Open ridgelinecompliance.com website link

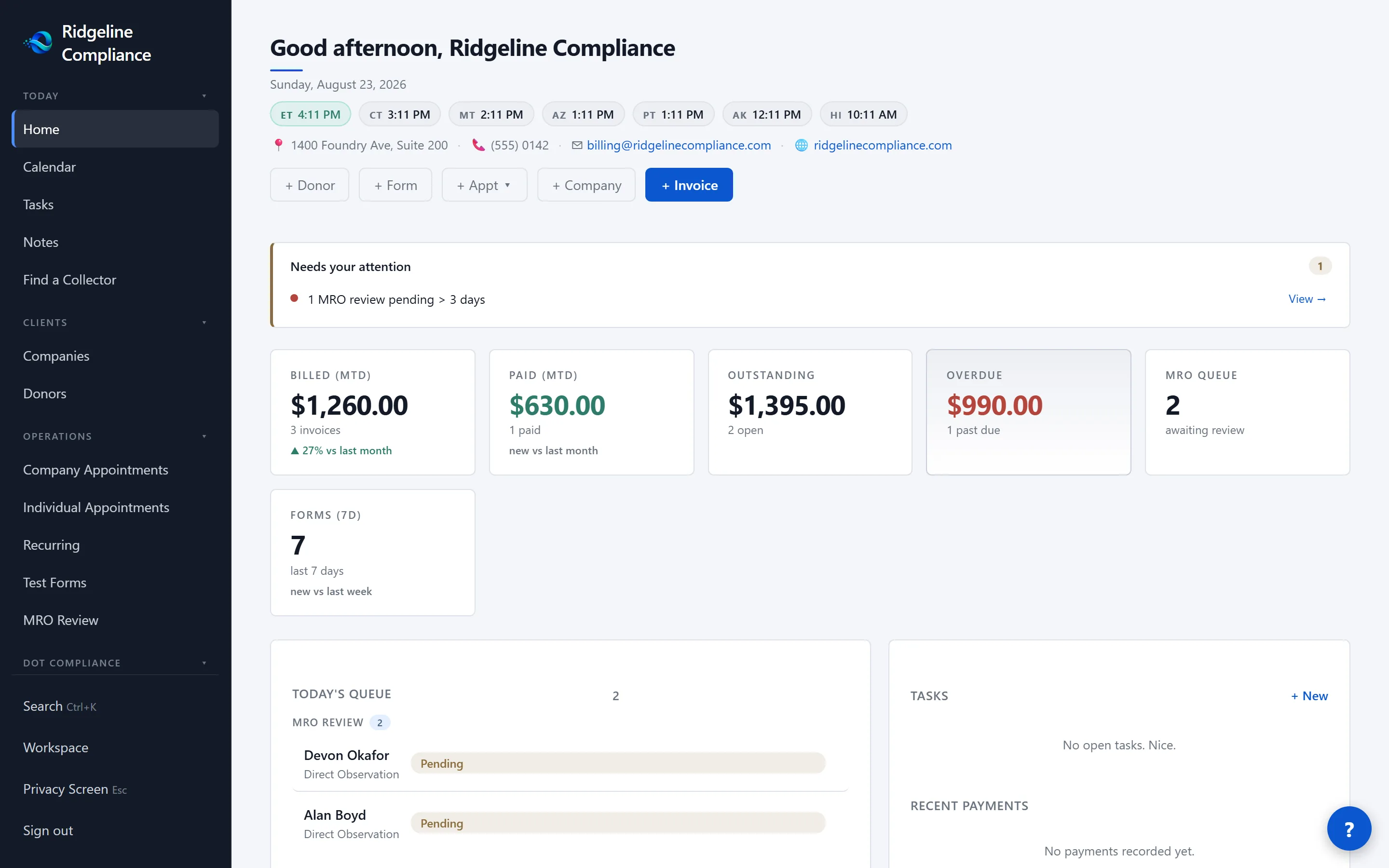pyautogui.click(x=882, y=145)
